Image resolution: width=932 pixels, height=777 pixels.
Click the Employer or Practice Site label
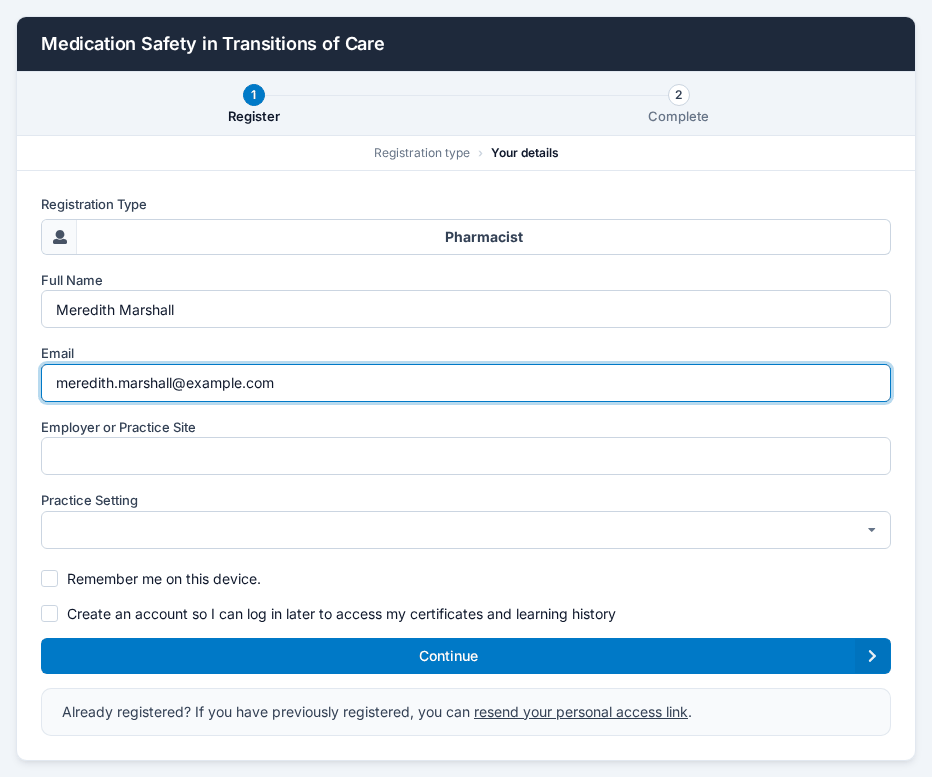click(x=118, y=427)
